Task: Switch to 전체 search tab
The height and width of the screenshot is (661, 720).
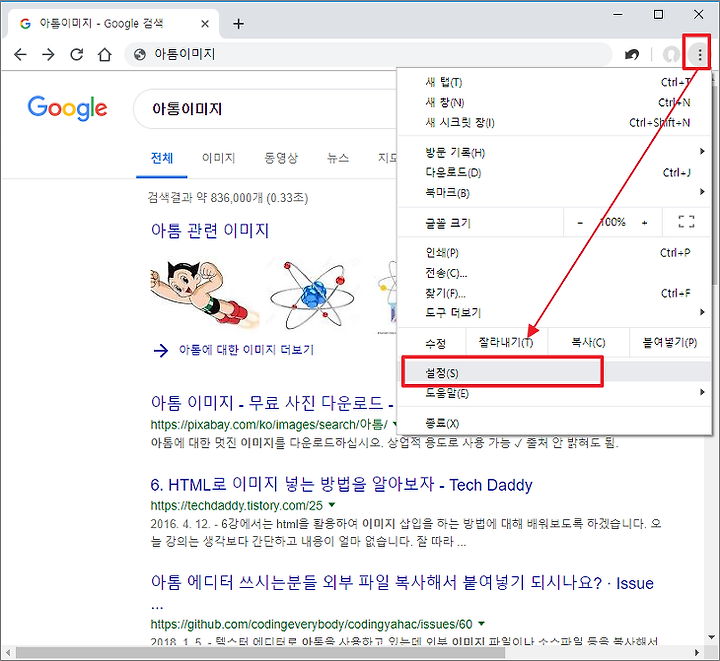Action: [x=162, y=158]
